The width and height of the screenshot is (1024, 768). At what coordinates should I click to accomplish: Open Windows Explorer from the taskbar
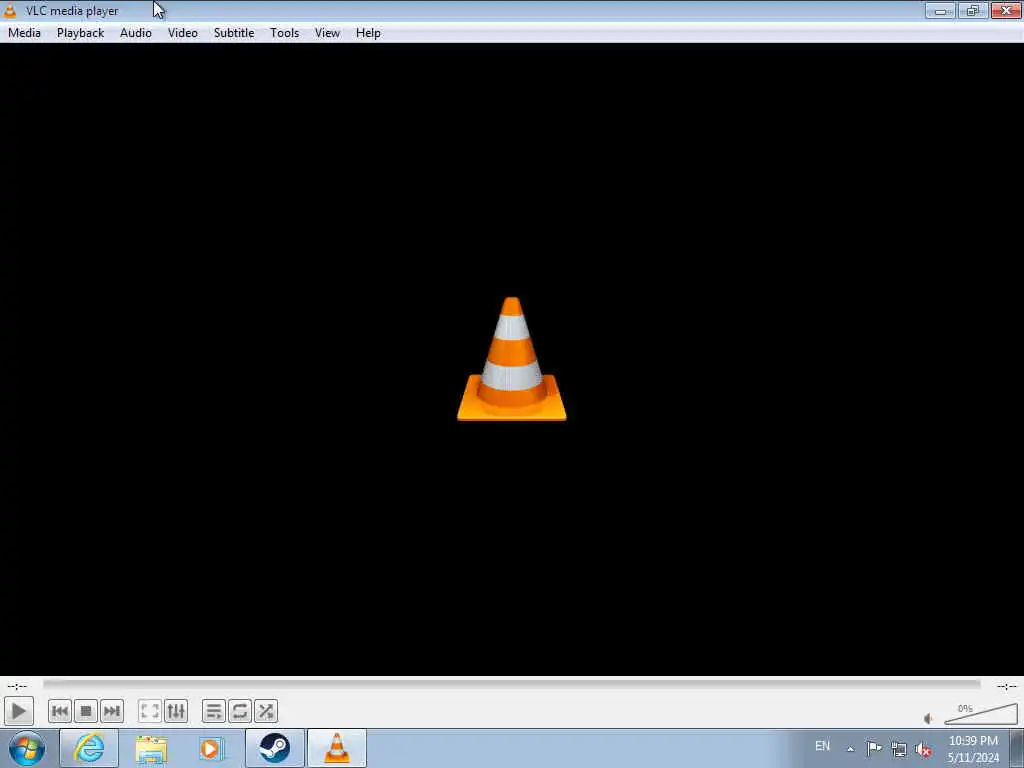coord(151,748)
